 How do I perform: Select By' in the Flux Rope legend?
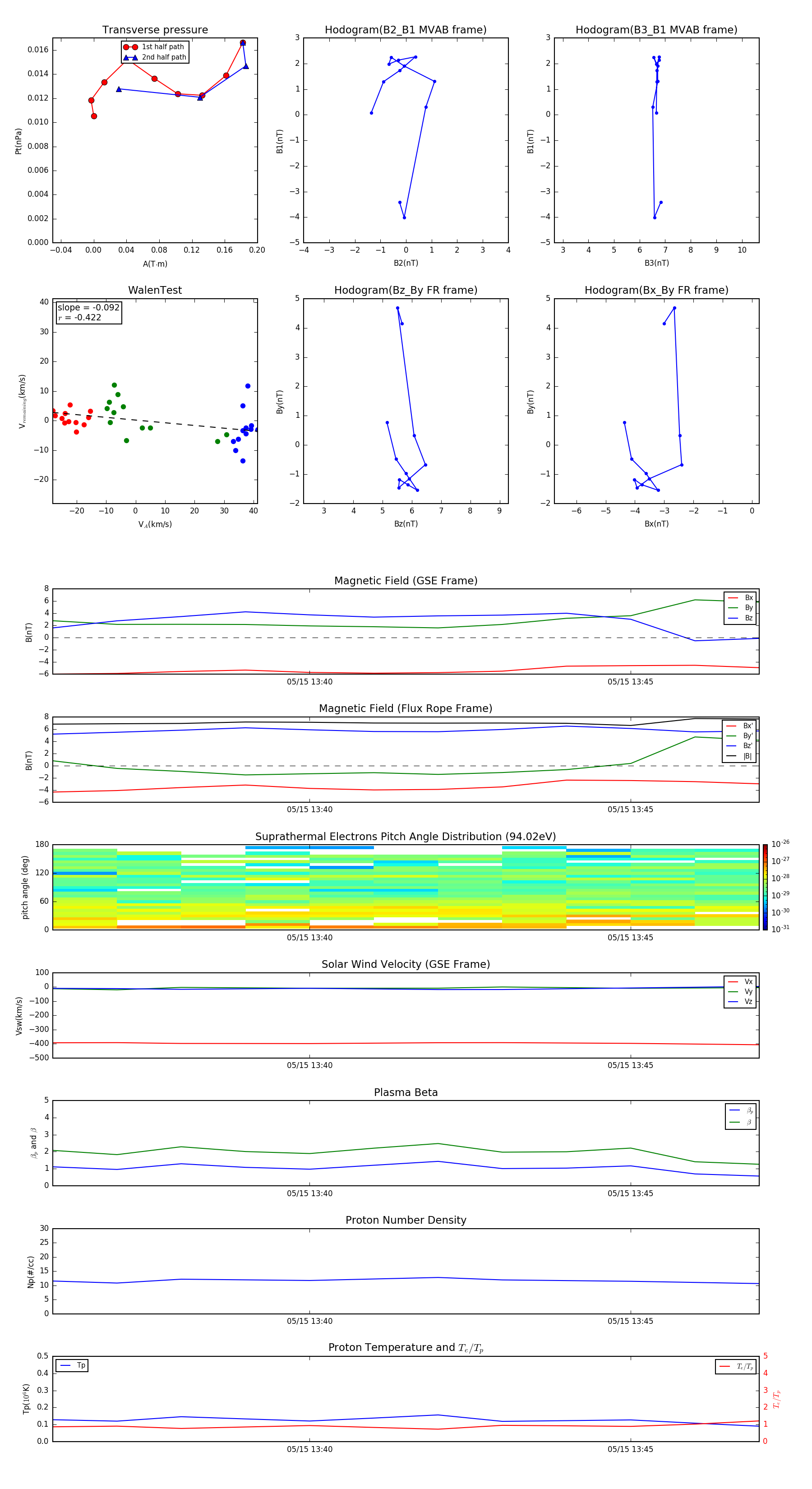(740, 736)
